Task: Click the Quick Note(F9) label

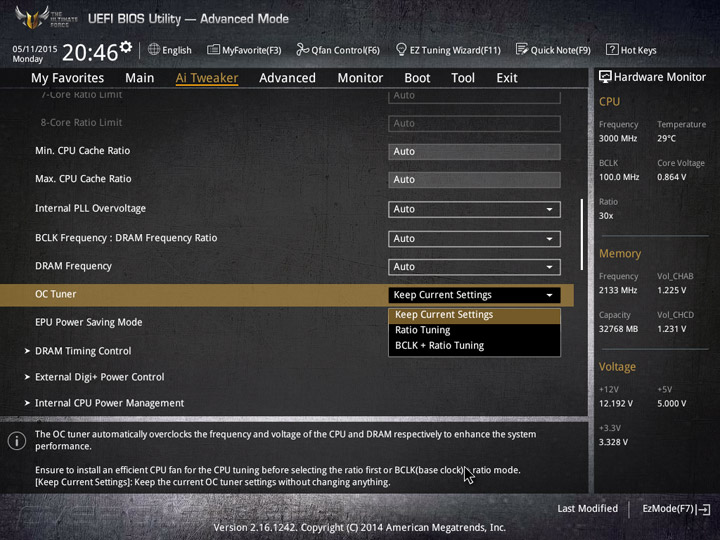Action: pyautogui.click(x=560, y=51)
